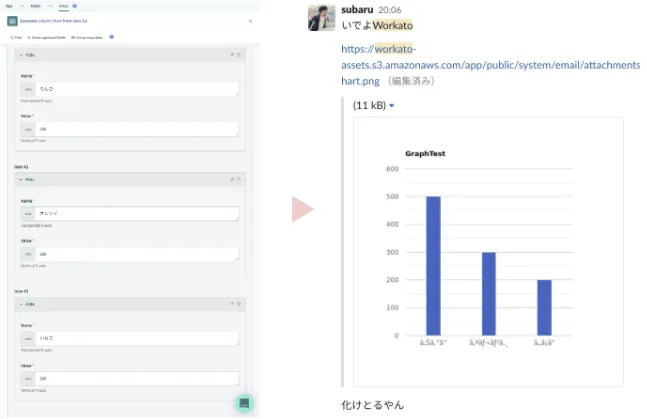Open the workato-assets S3 image link
The width and height of the screenshot is (647, 419).
click(491, 65)
